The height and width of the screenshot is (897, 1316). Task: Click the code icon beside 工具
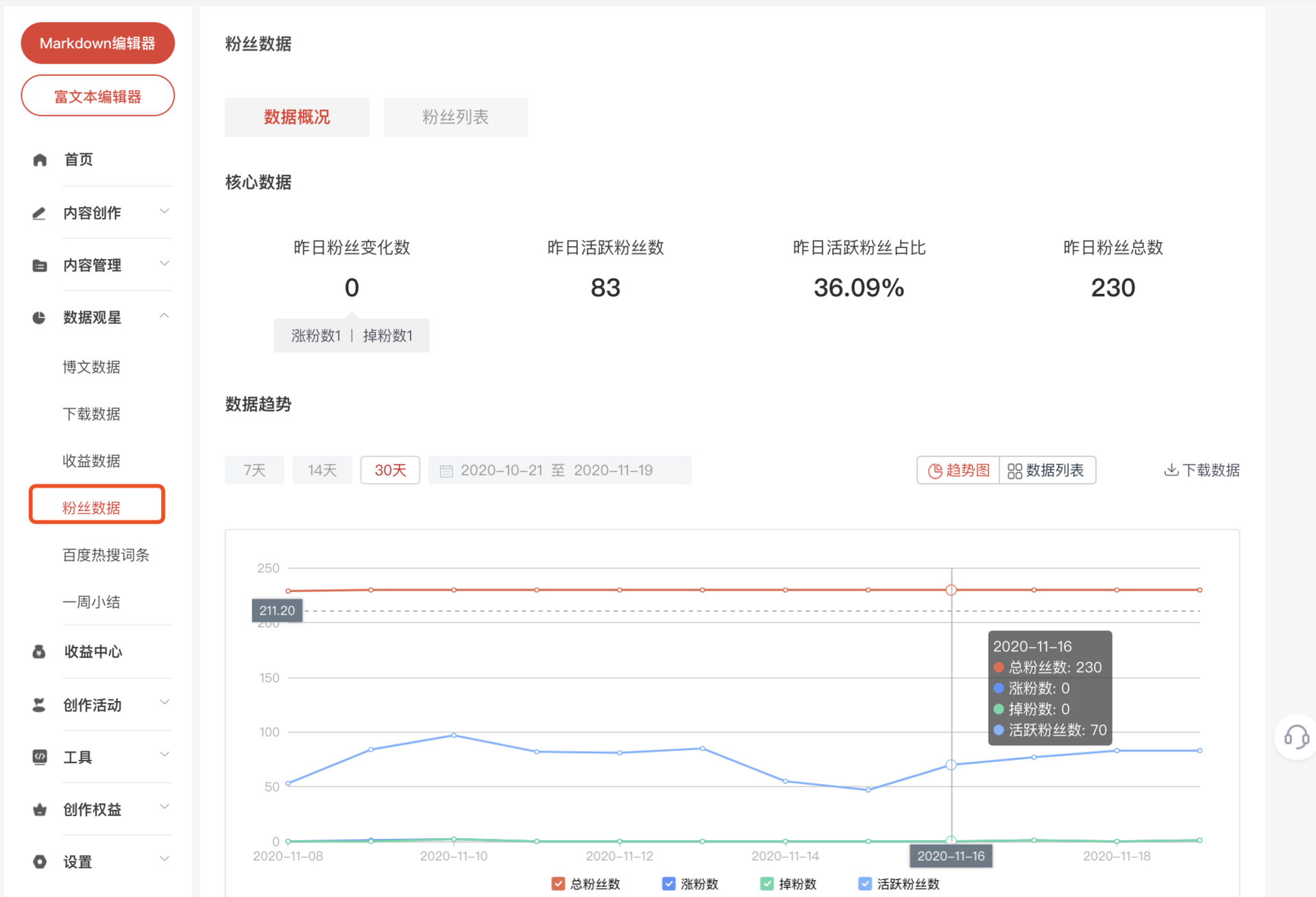click(40, 757)
